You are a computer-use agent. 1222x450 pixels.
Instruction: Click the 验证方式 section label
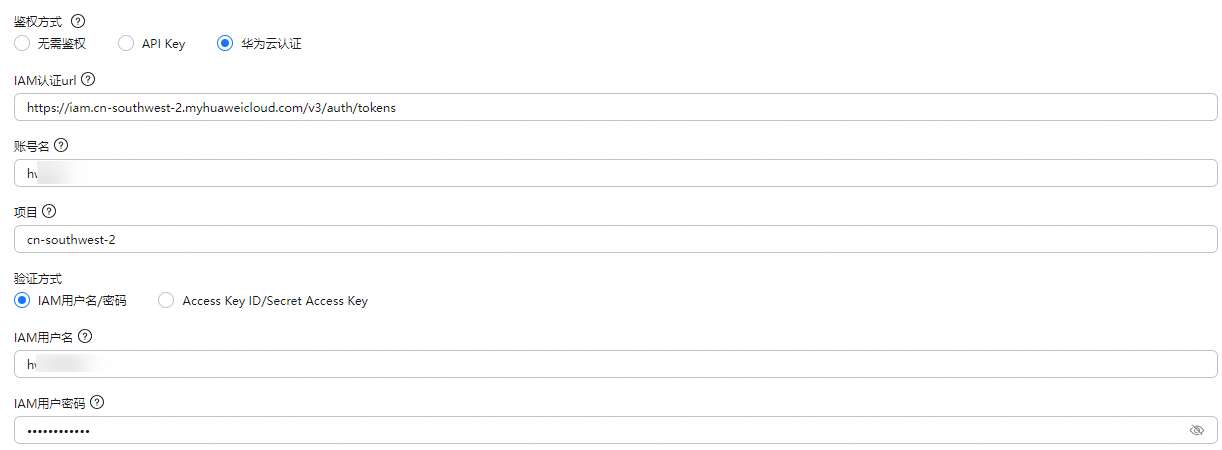(38, 279)
